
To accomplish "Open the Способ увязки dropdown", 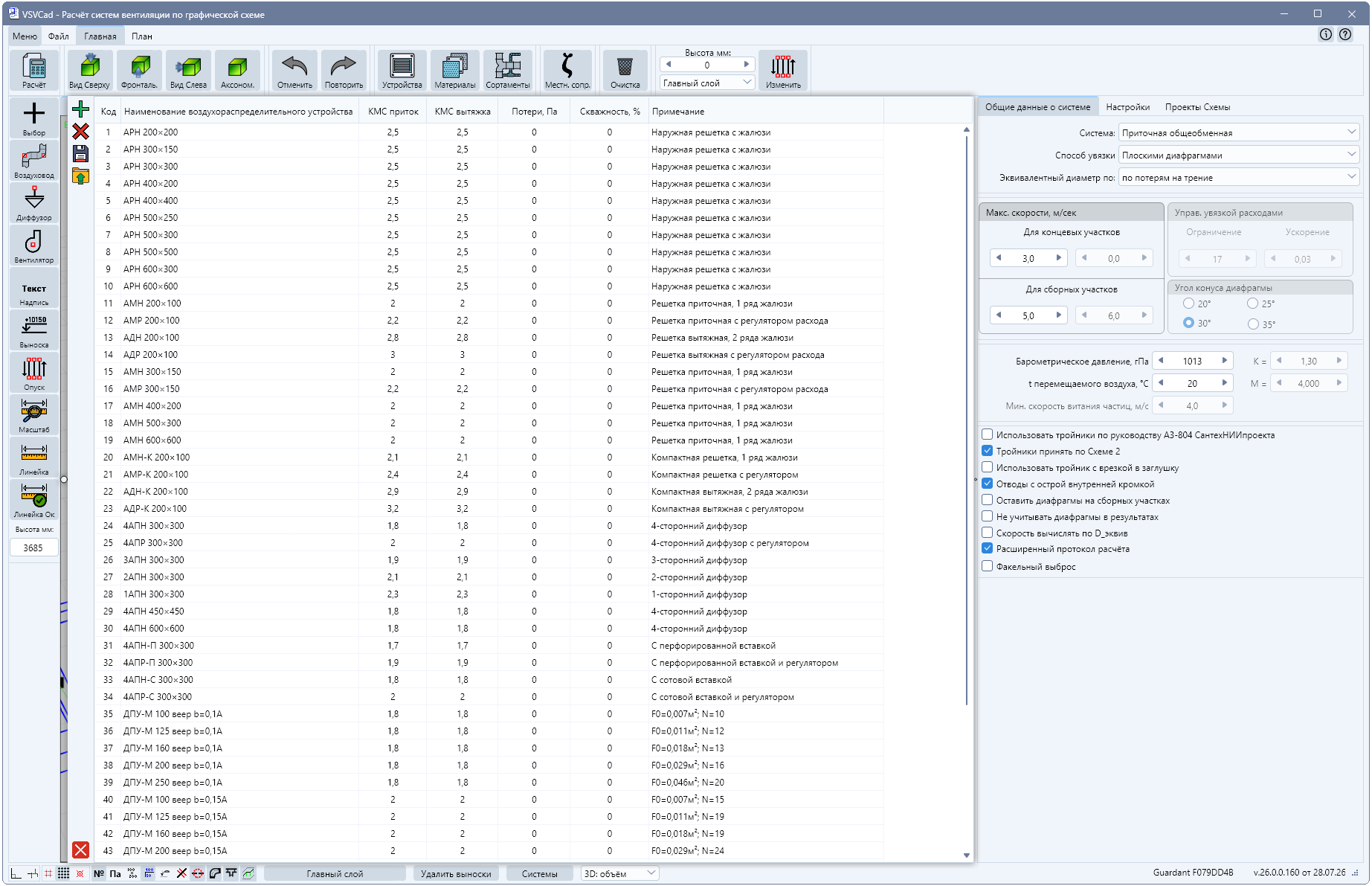I will tap(1239, 155).
